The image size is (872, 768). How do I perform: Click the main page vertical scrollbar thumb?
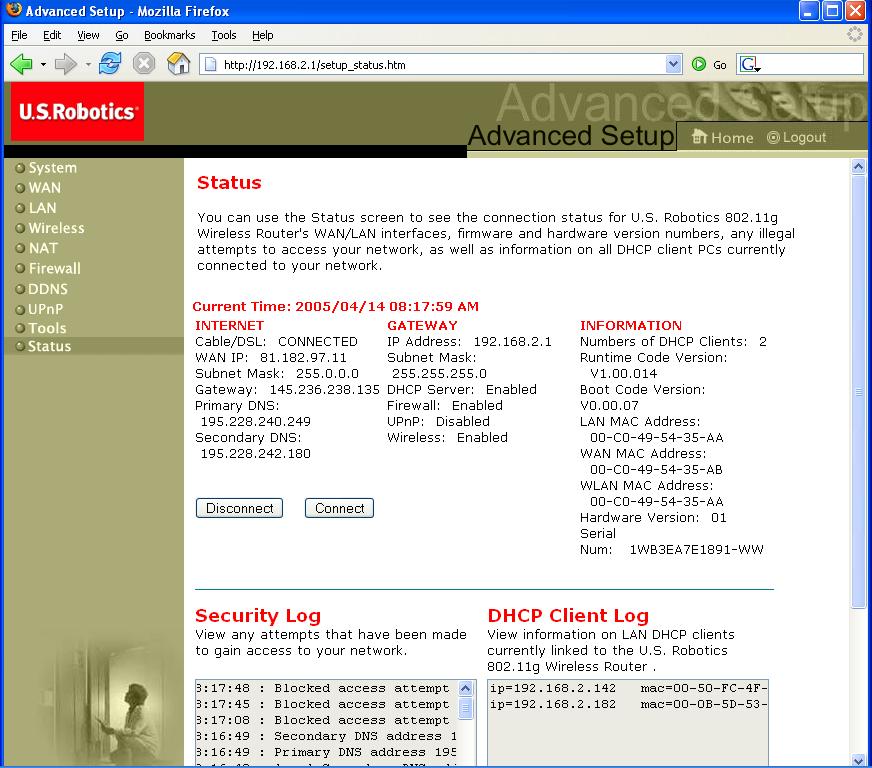point(858,392)
